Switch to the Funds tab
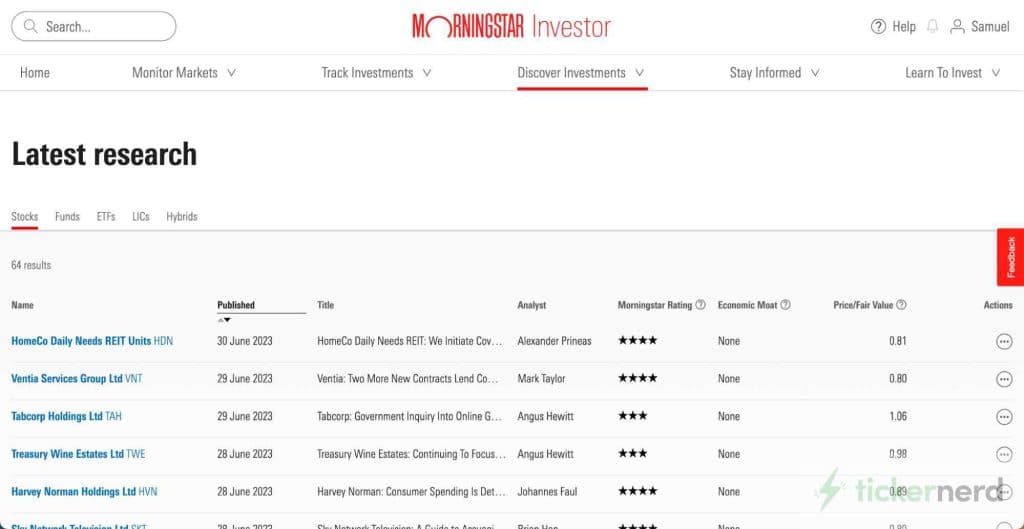 67,216
